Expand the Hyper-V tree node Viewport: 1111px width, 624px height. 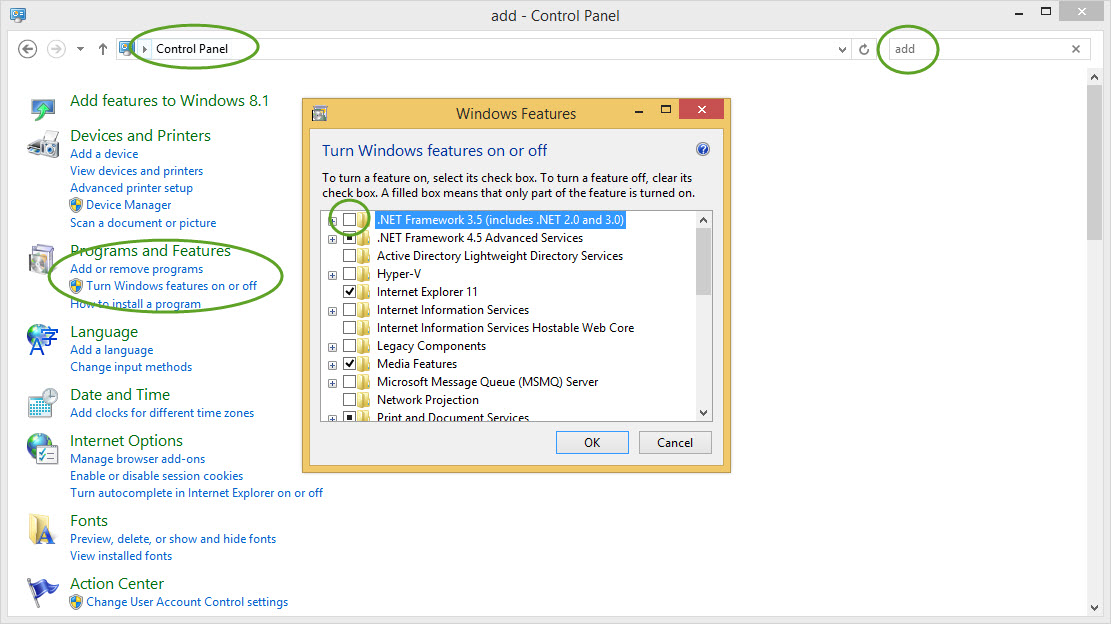tap(332, 273)
